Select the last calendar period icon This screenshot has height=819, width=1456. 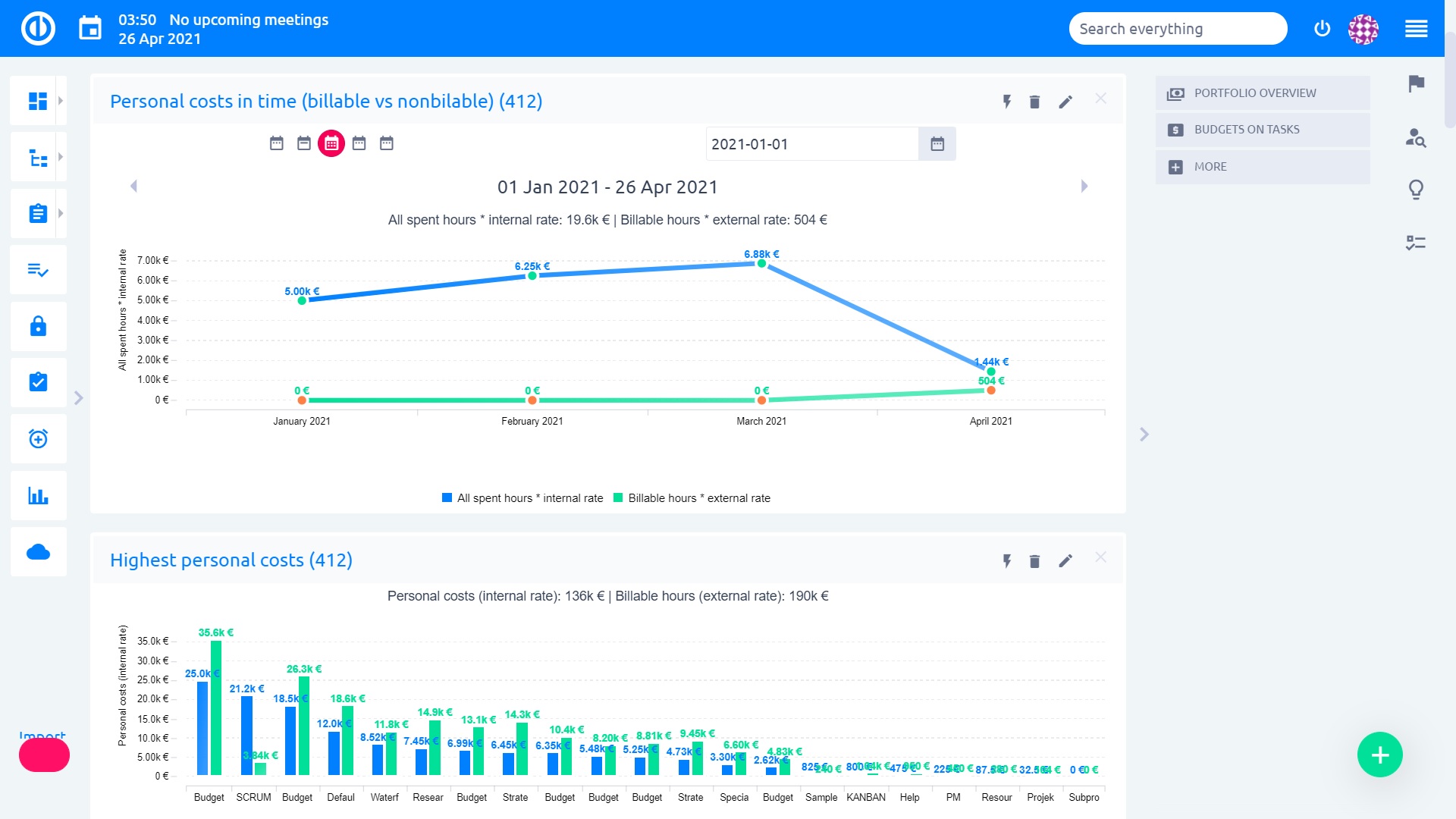(387, 143)
